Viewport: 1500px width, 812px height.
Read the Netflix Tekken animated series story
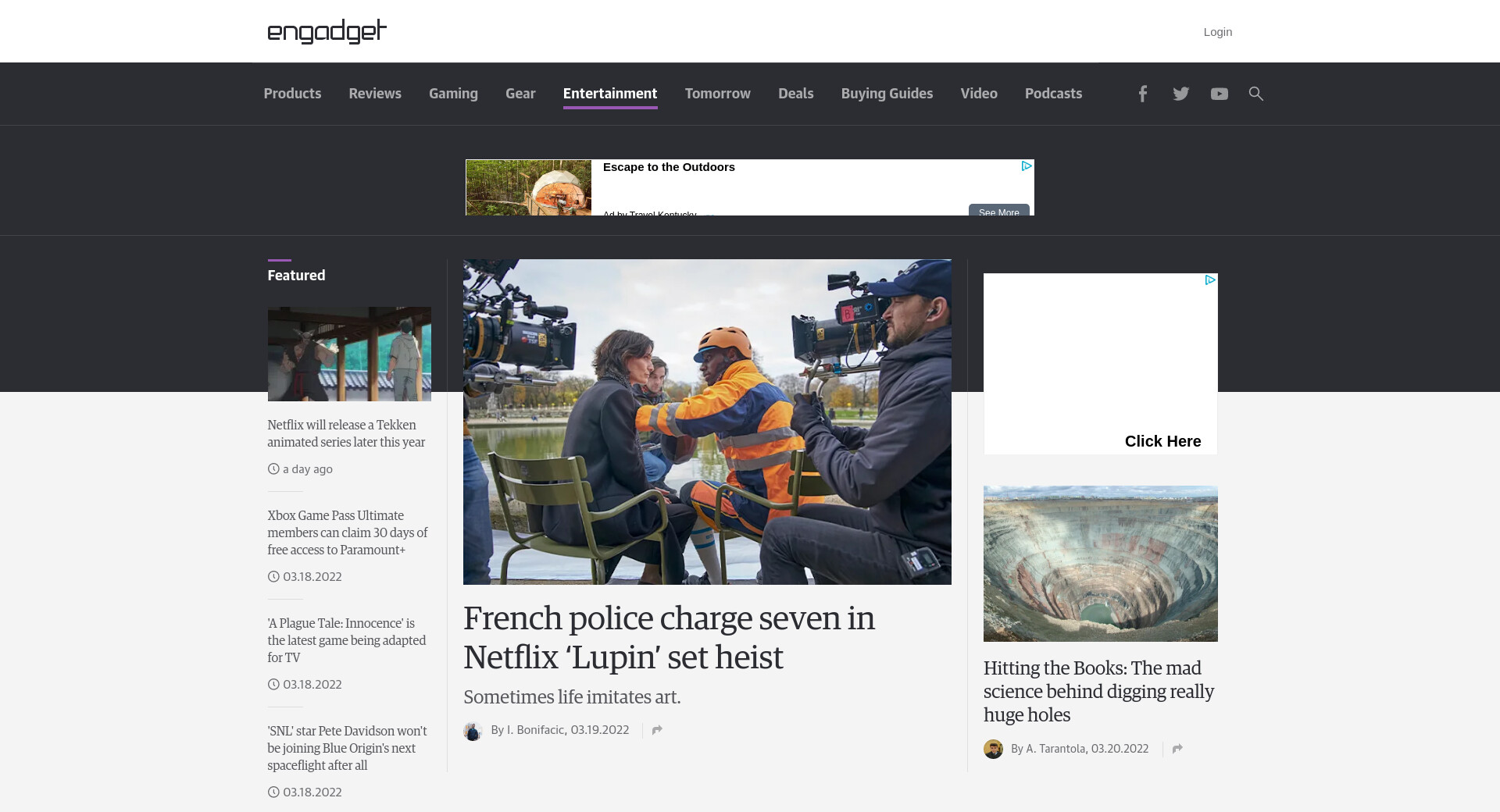click(346, 433)
